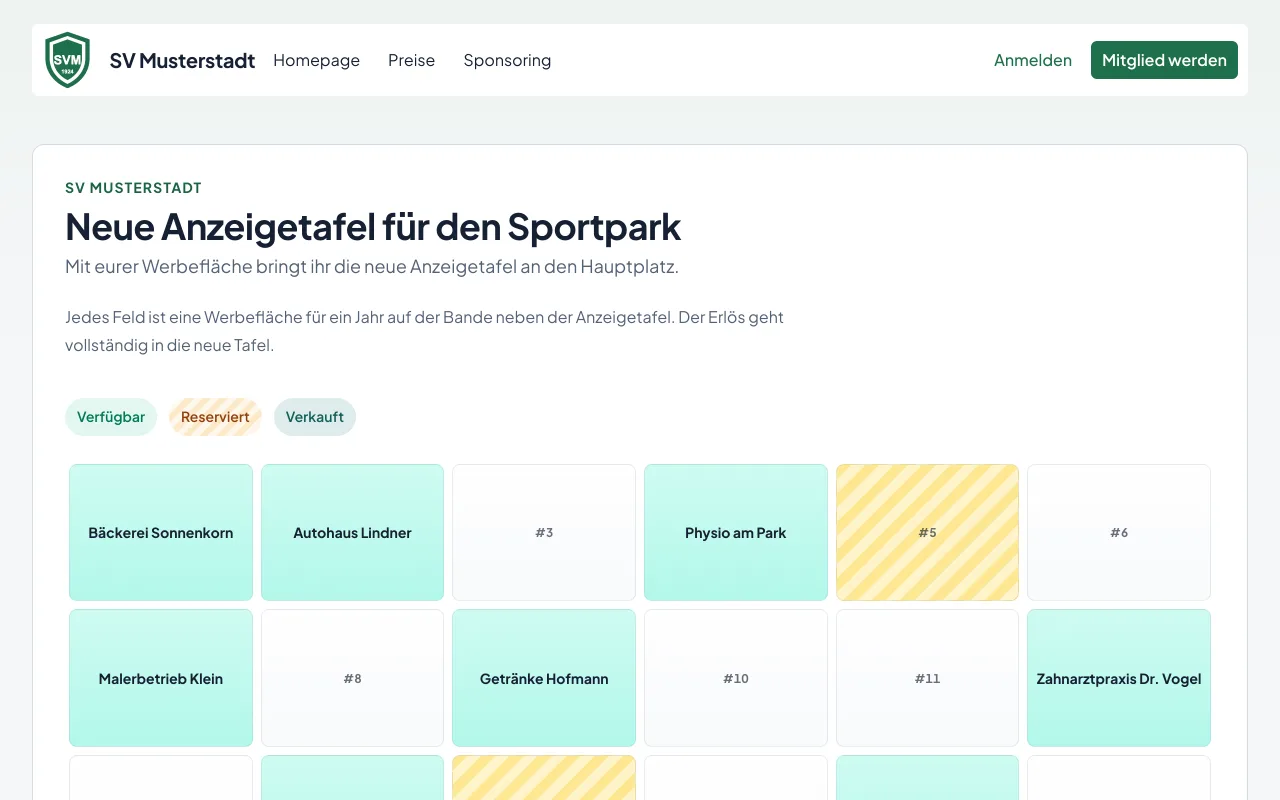
Task: Select the Malerbetrieb Klein ad tile
Action: [x=161, y=678]
